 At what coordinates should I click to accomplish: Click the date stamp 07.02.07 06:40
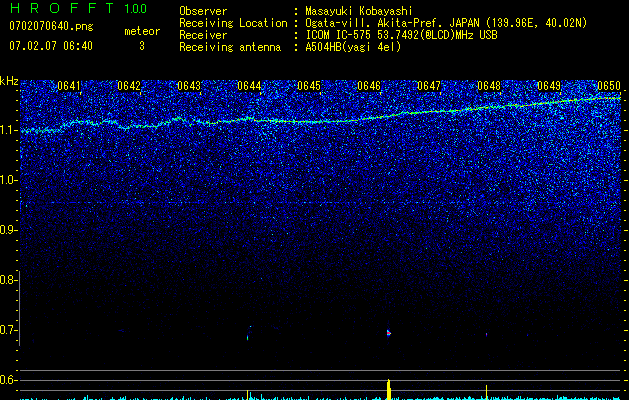click(x=51, y=46)
